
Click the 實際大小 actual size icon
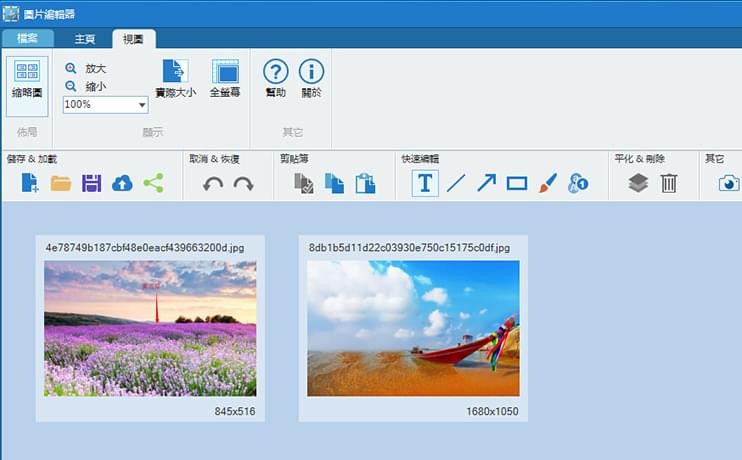(175, 71)
